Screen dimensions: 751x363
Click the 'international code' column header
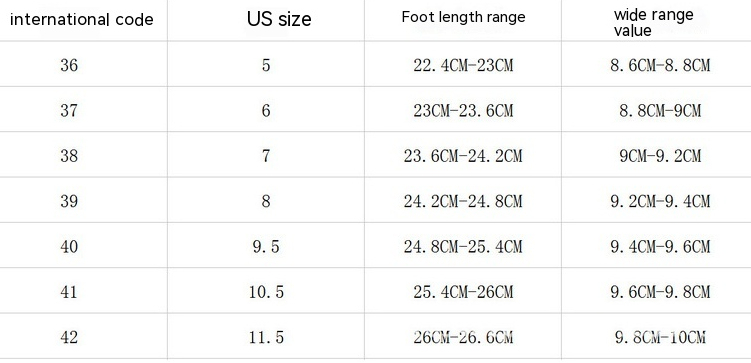coord(81,20)
